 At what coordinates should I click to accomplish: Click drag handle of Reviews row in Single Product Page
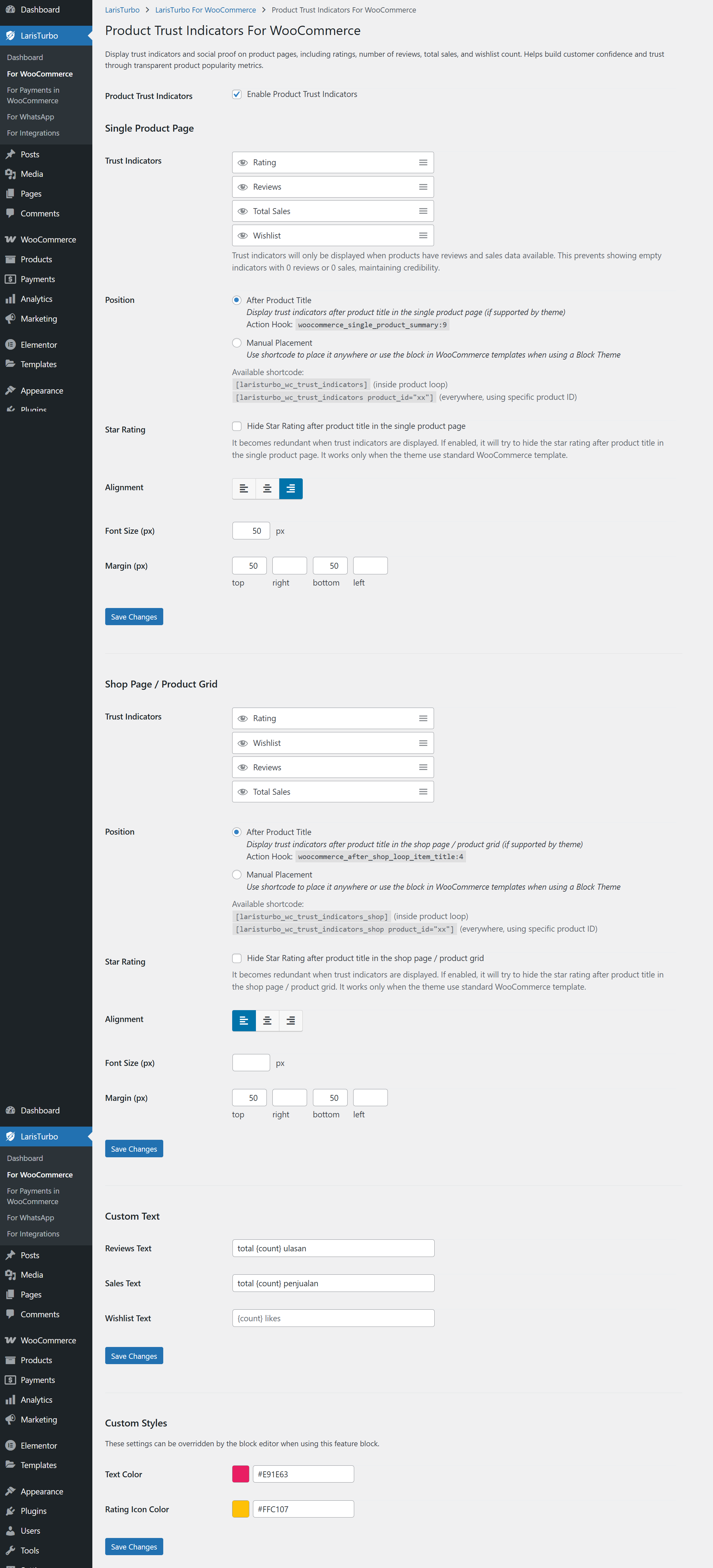[423, 187]
